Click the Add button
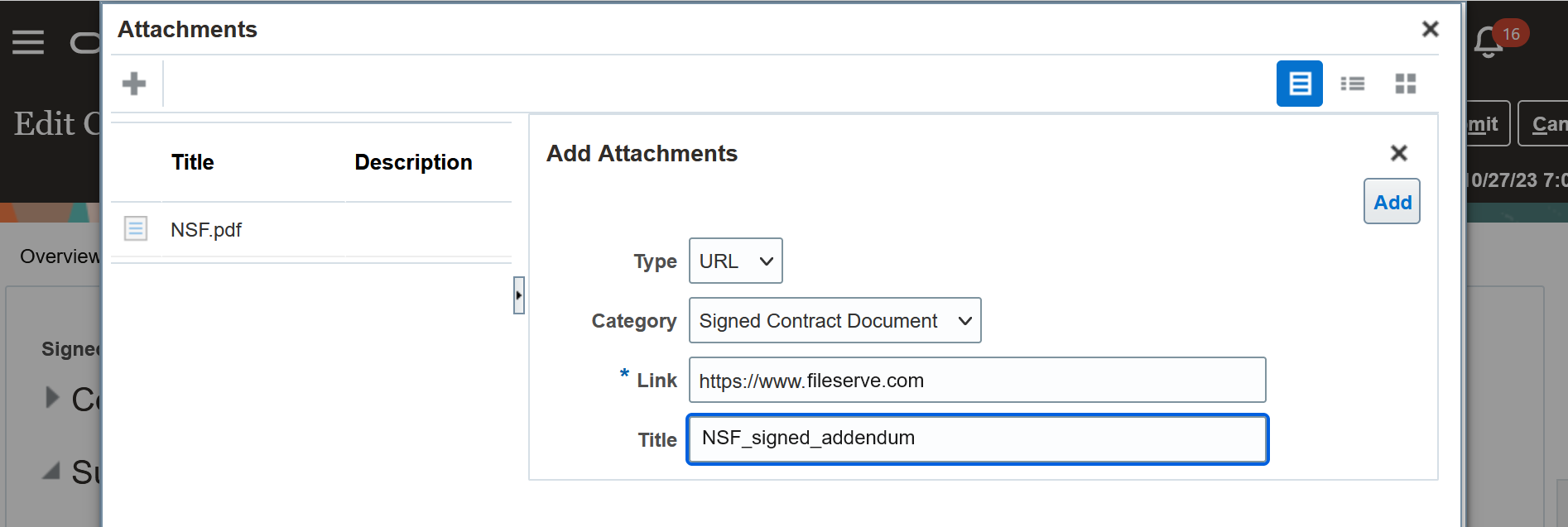 [1392, 201]
